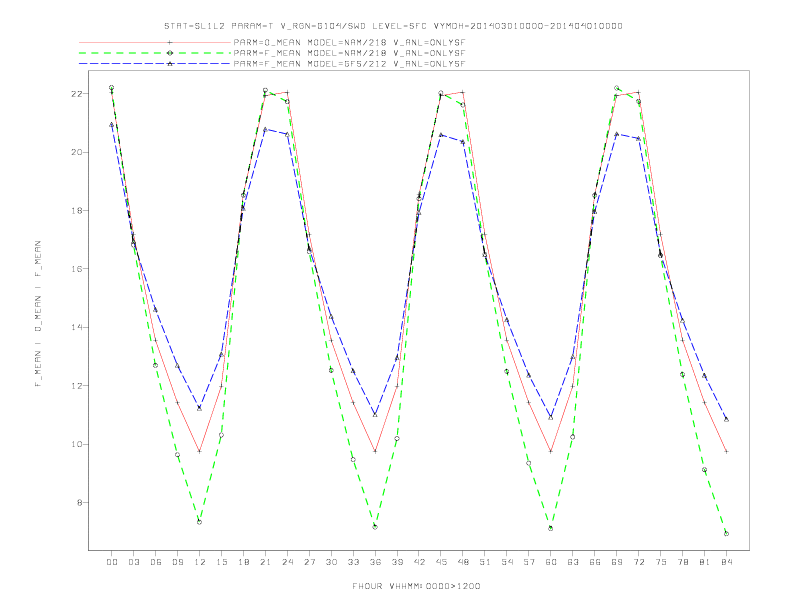Click x-axis tick label '48'
The width and height of the screenshot is (792, 612).
(x=463, y=562)
